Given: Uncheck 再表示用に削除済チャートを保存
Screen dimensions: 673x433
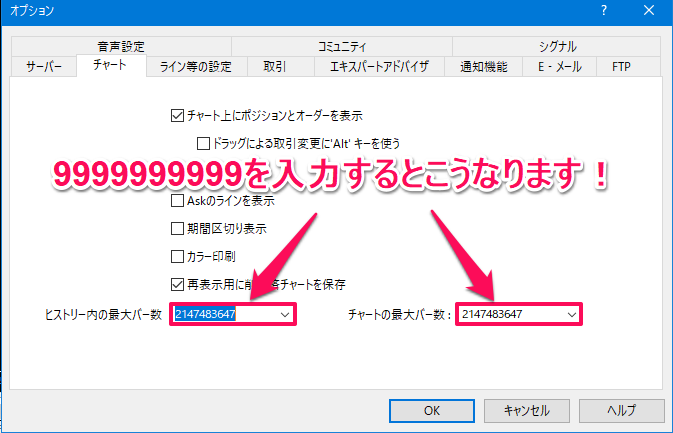Looking at the screenshot, I should click(x=177, y=284).
